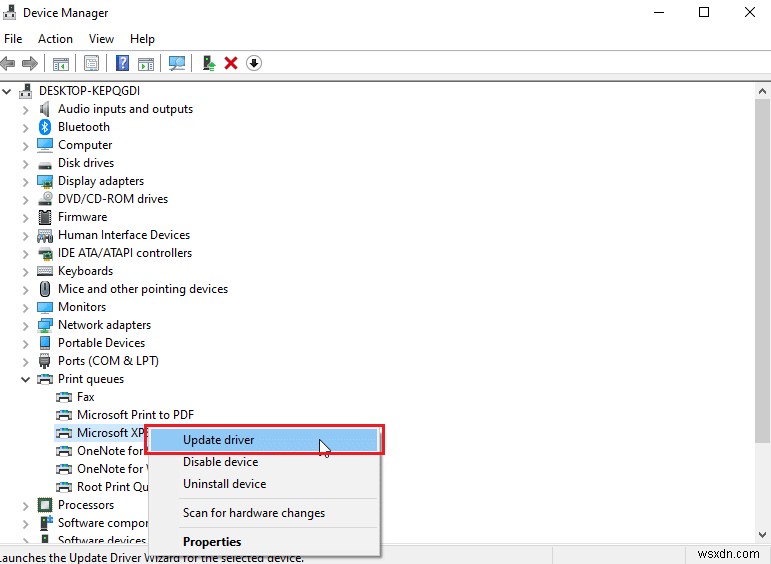
Task: Click the Bluetooth category icon
Action: click(x=45, y=127)
